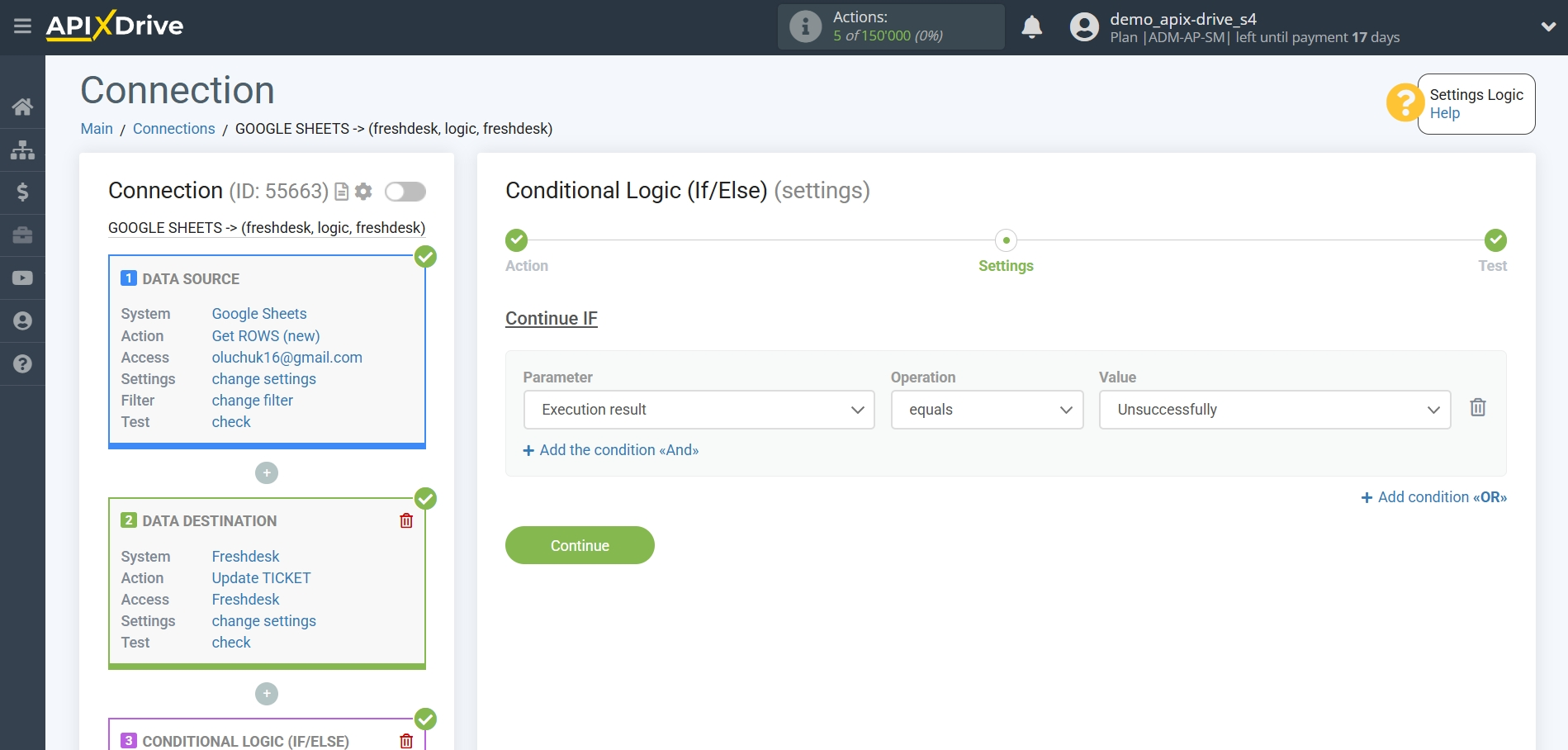Open the connection document icon
This screenshot has height=750, width=1568.
click(341, 192)
